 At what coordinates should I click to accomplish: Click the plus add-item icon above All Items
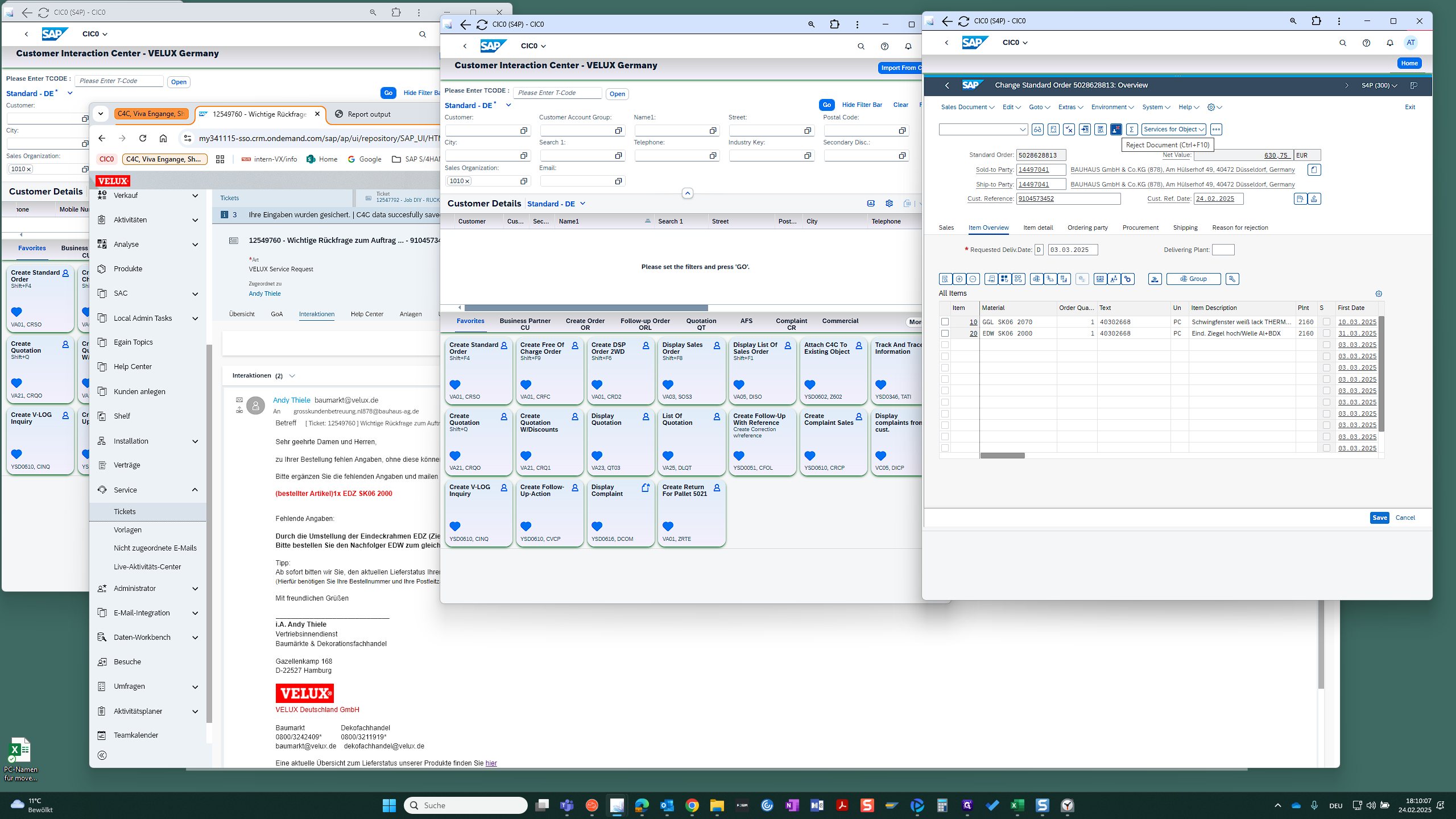(x=959, y=279)
